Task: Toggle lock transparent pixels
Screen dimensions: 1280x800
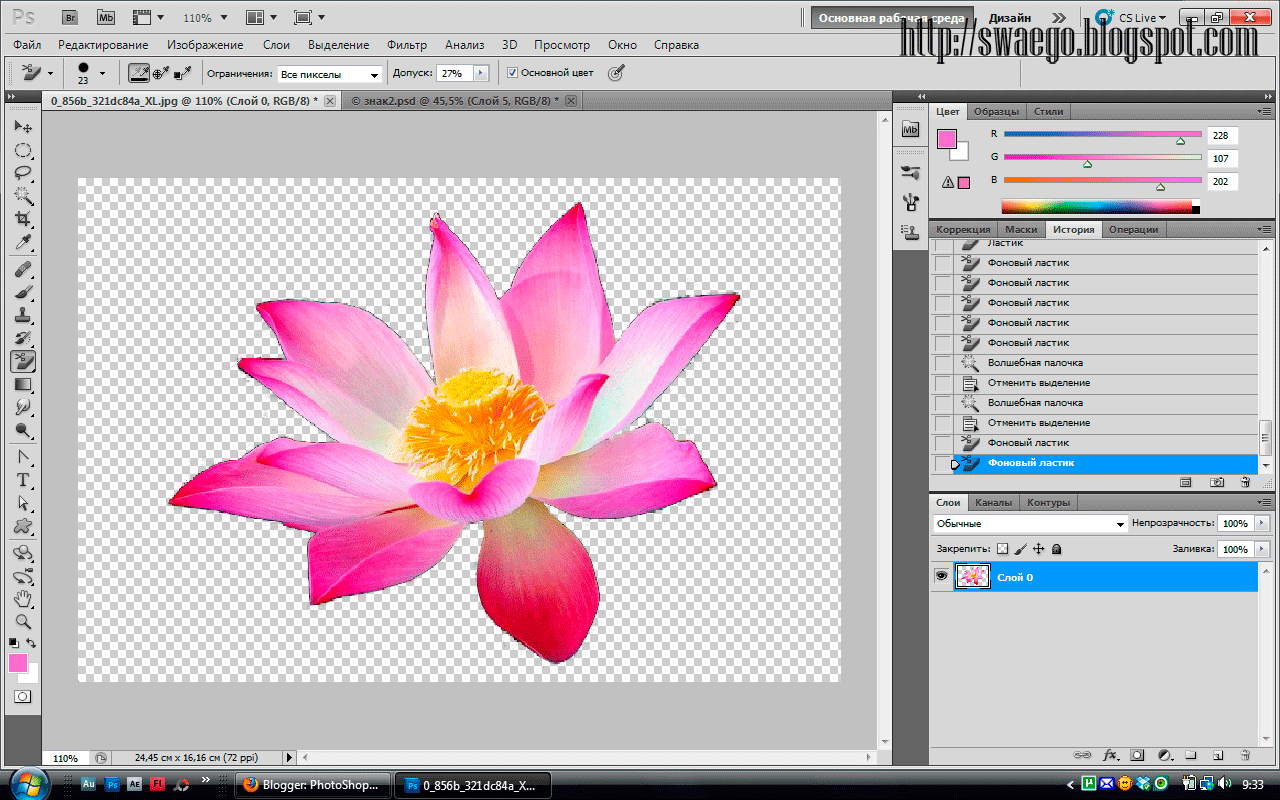Action: (1003, 549)
